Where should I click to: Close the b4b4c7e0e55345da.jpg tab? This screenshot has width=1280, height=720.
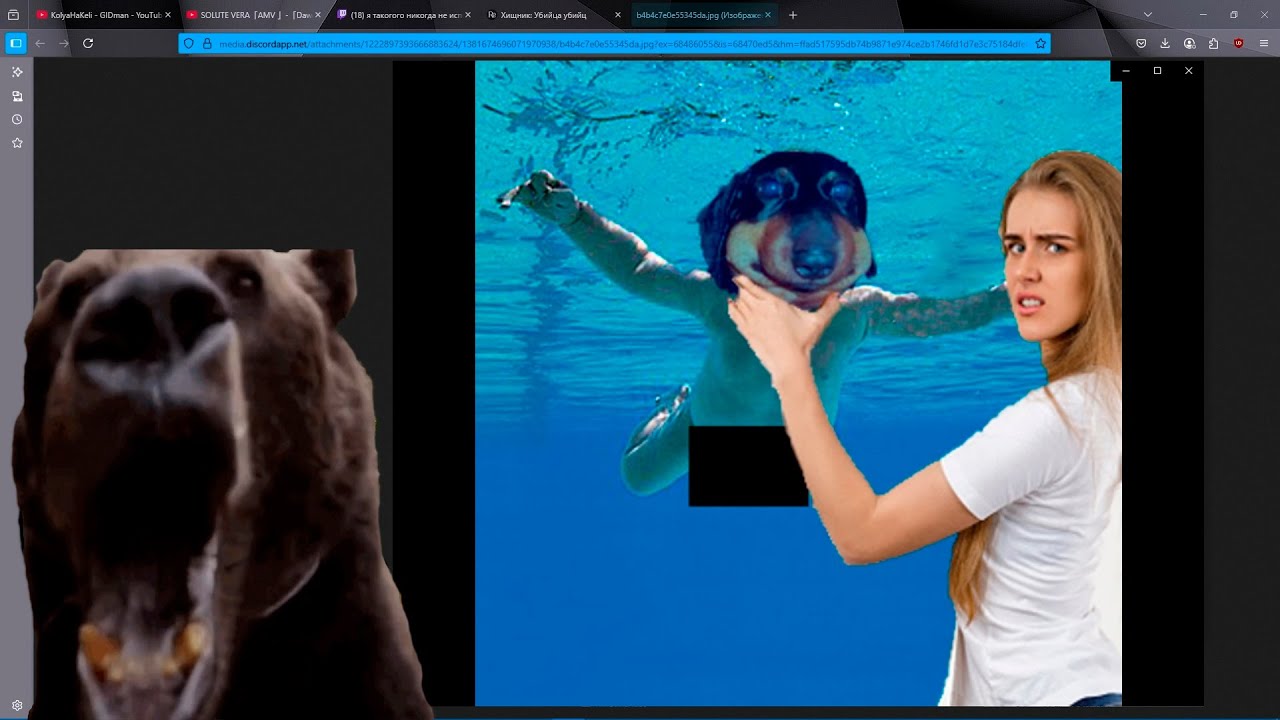768,15
